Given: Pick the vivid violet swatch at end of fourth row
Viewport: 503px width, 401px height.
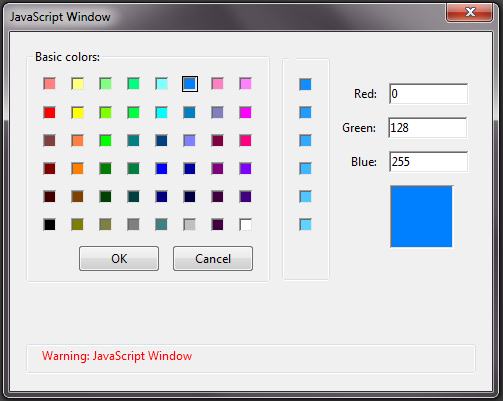Looking at the screenshot, I should [x=245, y=169].
